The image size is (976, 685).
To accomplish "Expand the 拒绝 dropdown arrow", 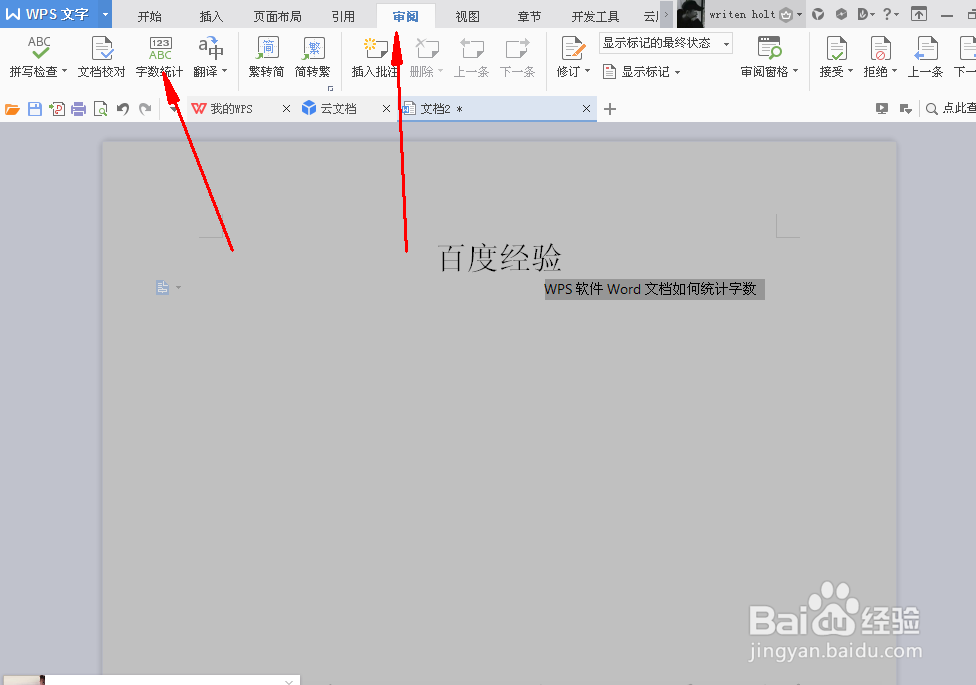I will point(894,71).
